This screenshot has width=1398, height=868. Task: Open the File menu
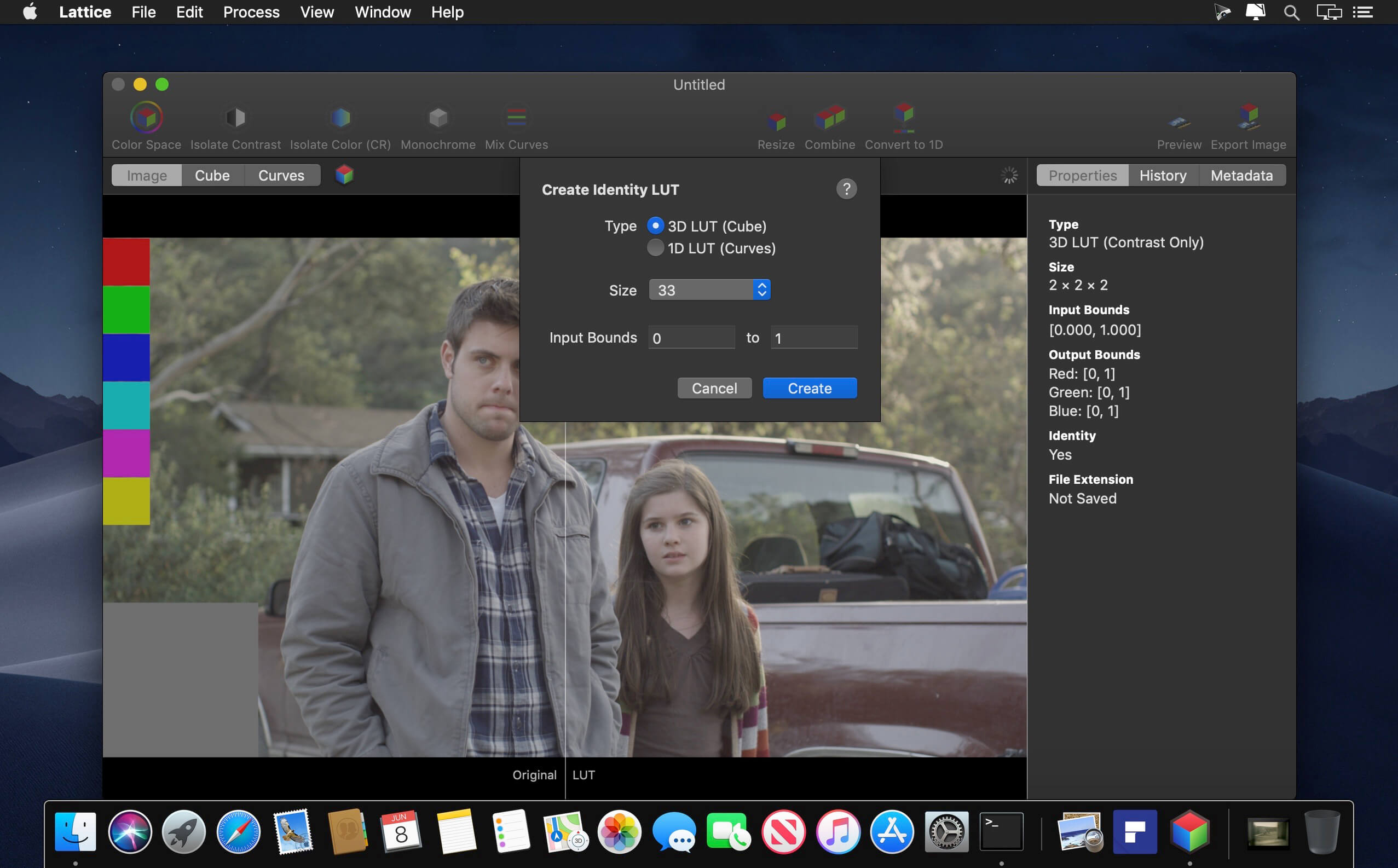(x=143, y=12)
